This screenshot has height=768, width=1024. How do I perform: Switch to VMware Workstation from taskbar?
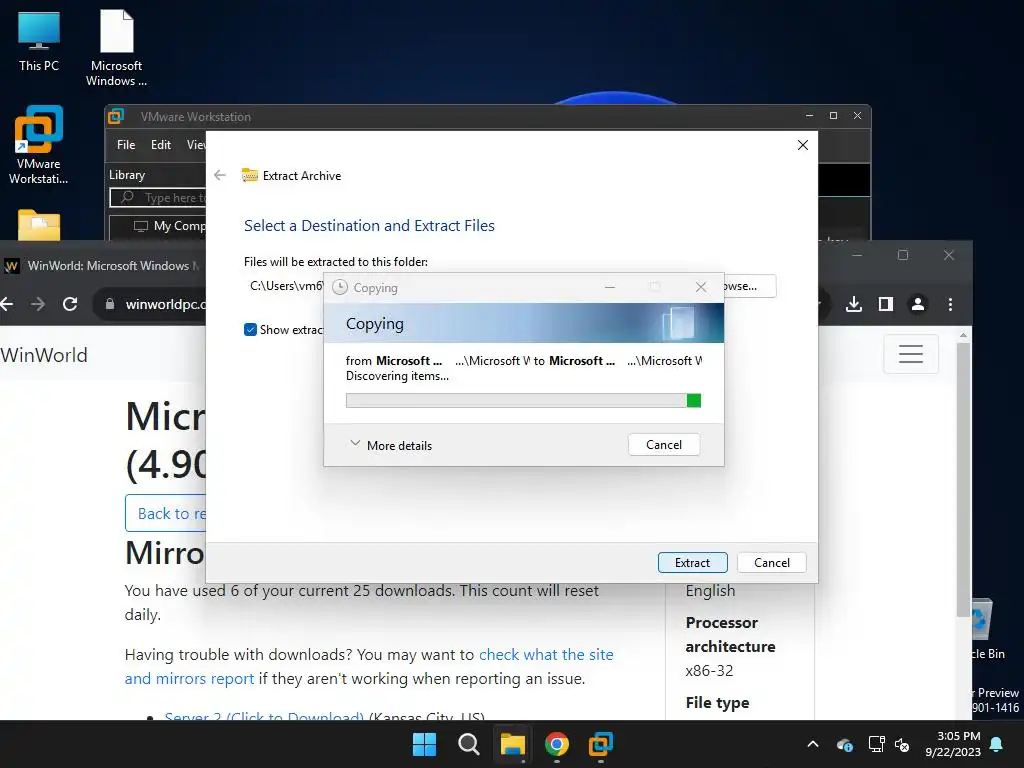pyautogui.click(x=601, y=744)
